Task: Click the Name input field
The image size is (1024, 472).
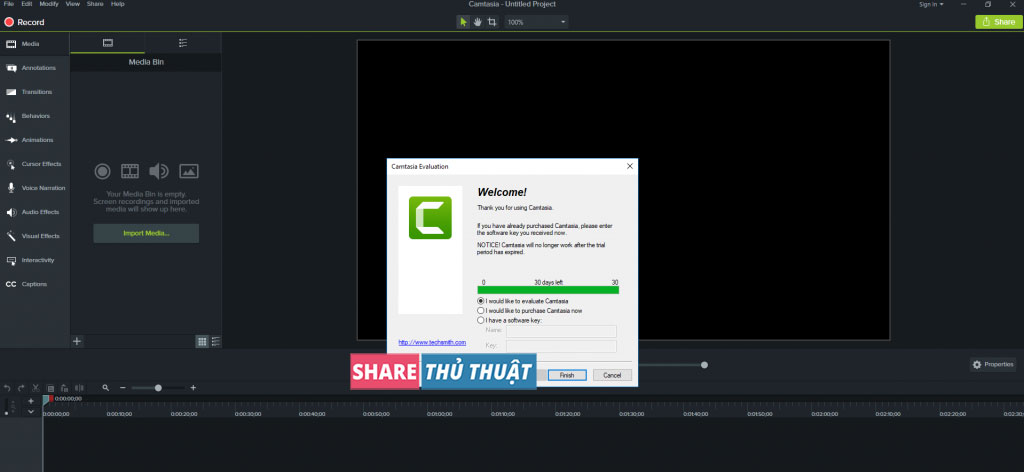Action: 561,332
